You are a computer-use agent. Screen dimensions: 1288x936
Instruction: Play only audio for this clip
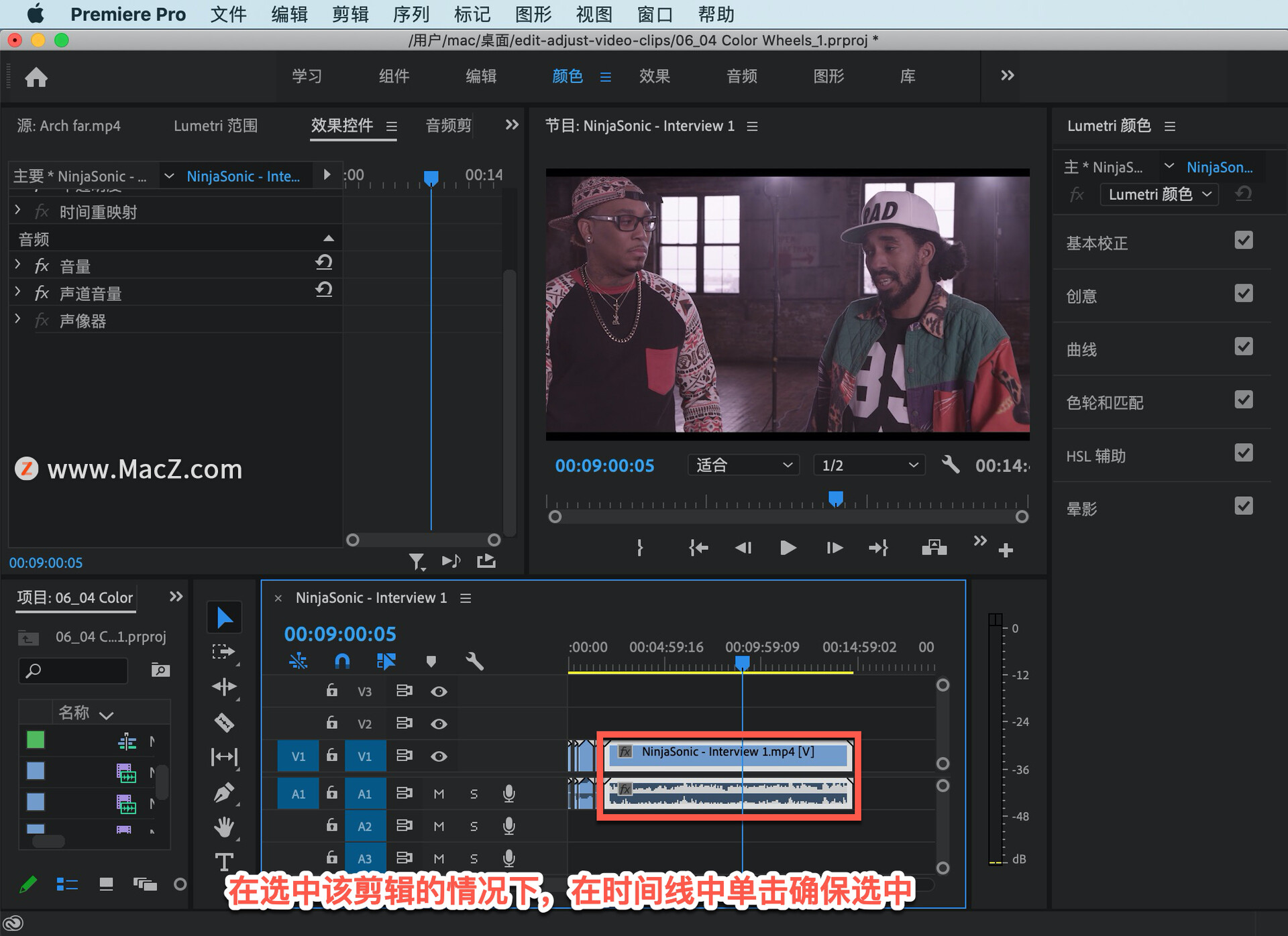pos(451,561)
